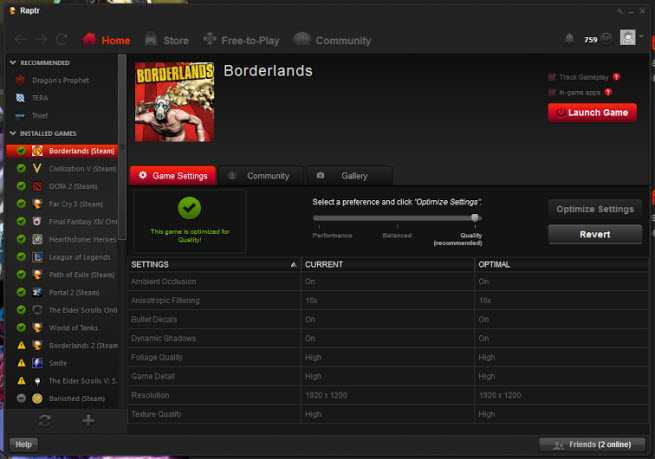
Task: Open the RP points badge icon
Action: click(607, 39)
